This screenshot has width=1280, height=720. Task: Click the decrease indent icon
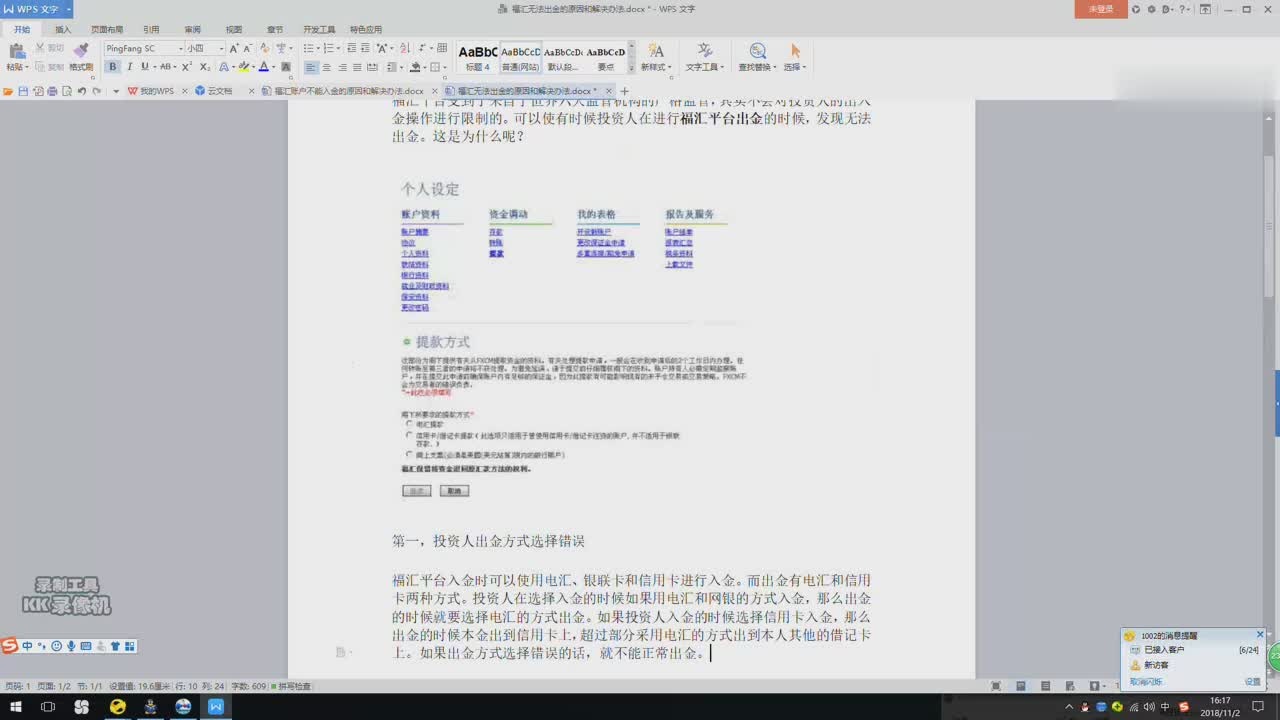(x=351, y=48)
